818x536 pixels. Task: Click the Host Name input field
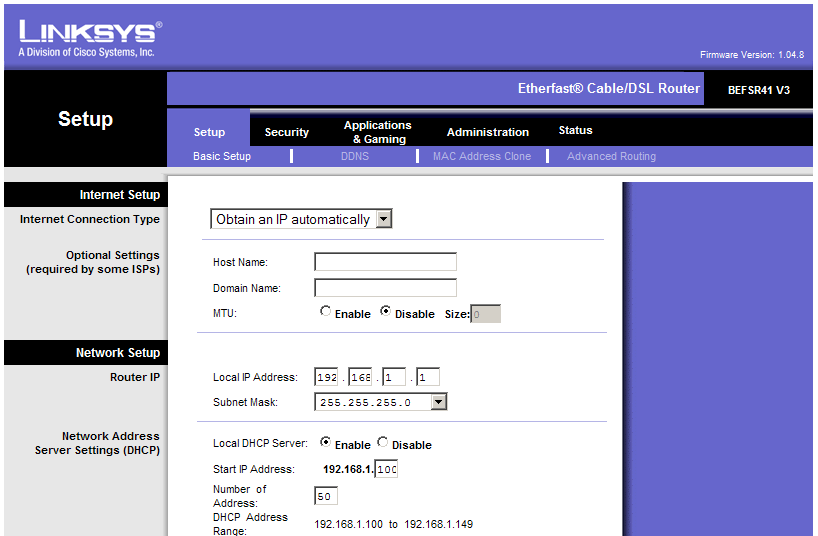coord(386,261)
